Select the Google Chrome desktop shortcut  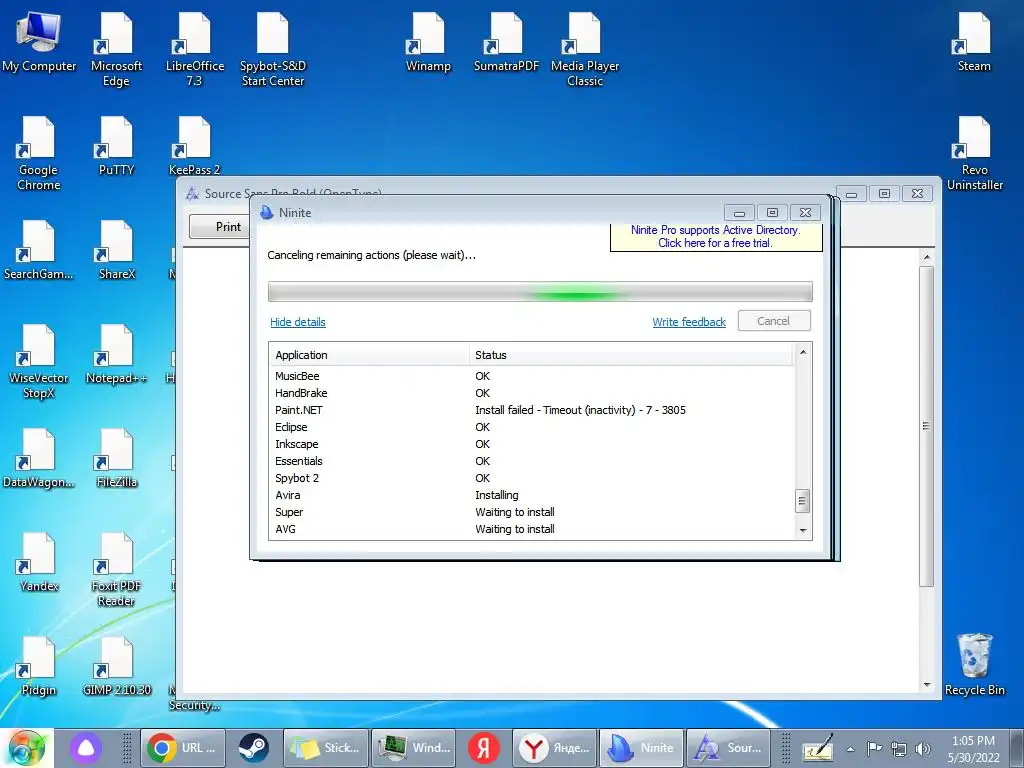point(39,153)
